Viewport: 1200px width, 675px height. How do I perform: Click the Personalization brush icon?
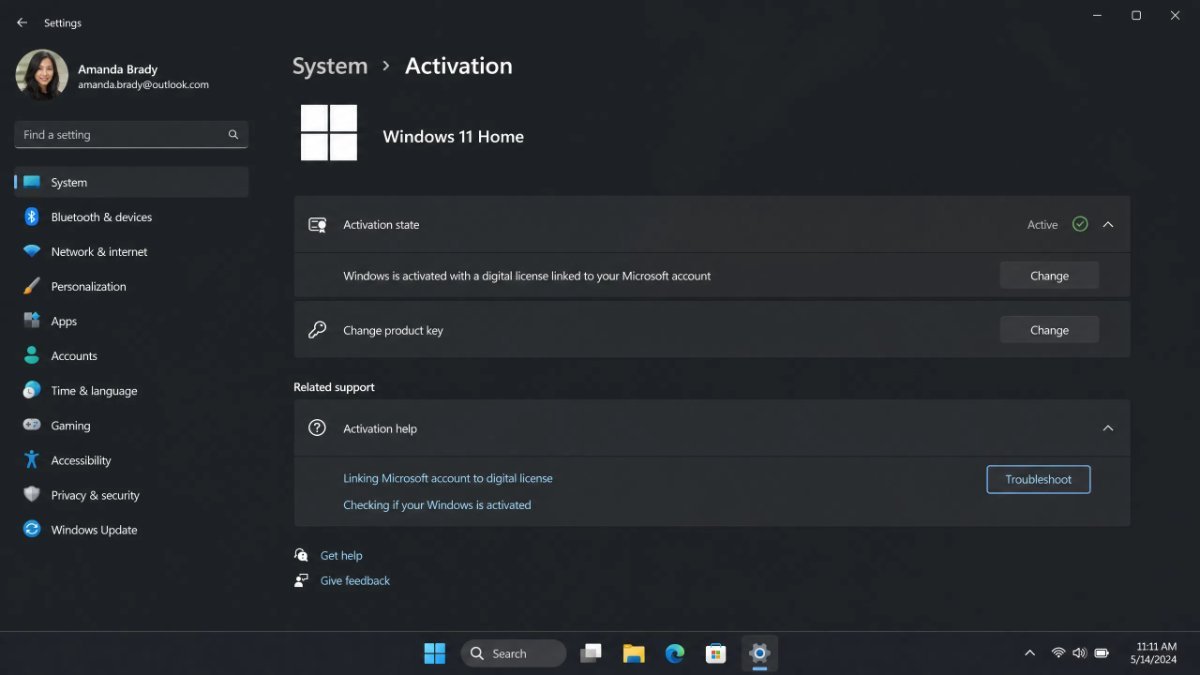click(x=32, y=286)
